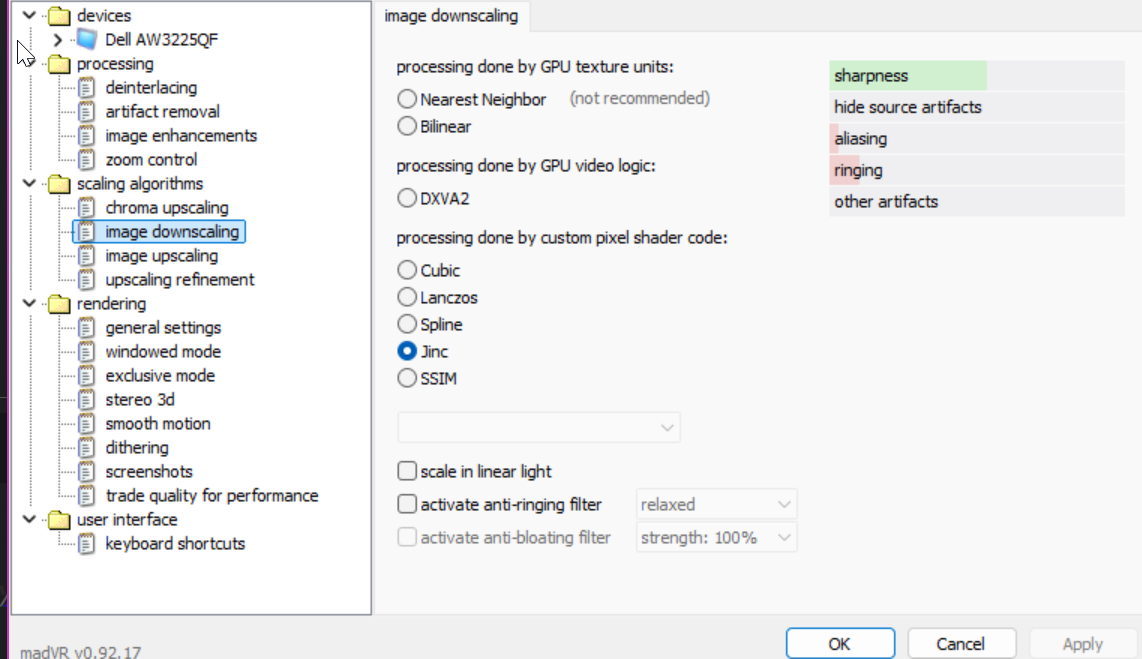
Task: Click the artifact removal page icon
Action: (88, 112)
